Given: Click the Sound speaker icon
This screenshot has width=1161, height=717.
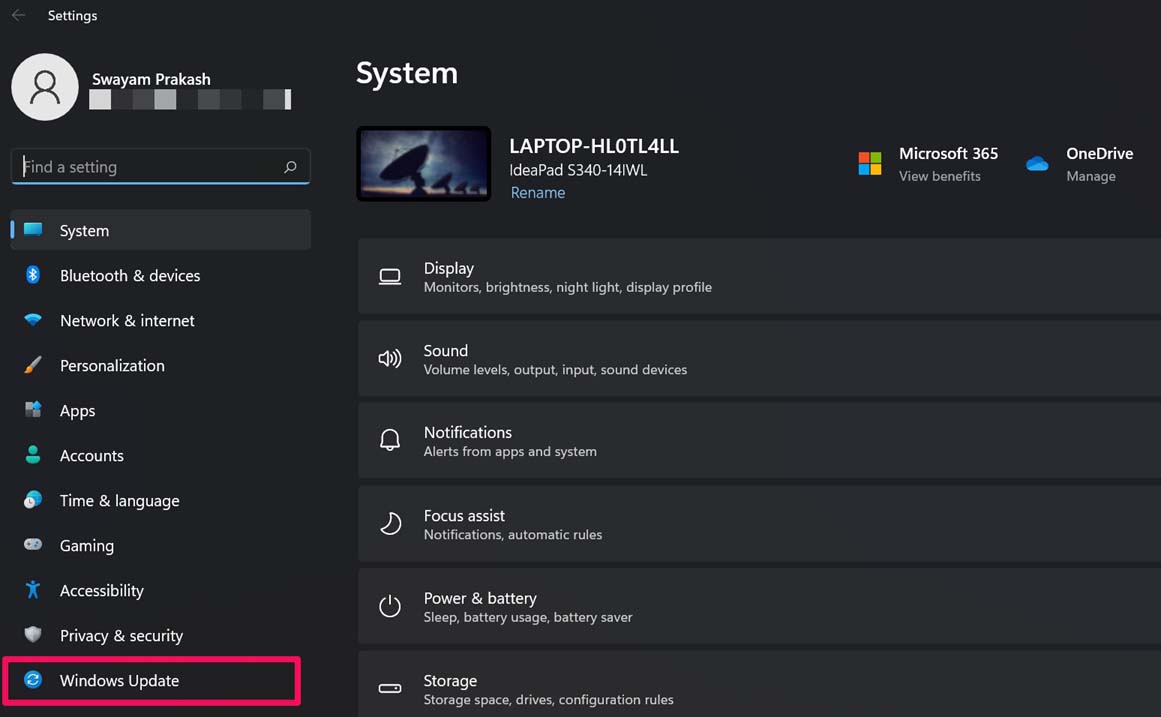Looking at the screenshot, I should [x=390, y=358].
